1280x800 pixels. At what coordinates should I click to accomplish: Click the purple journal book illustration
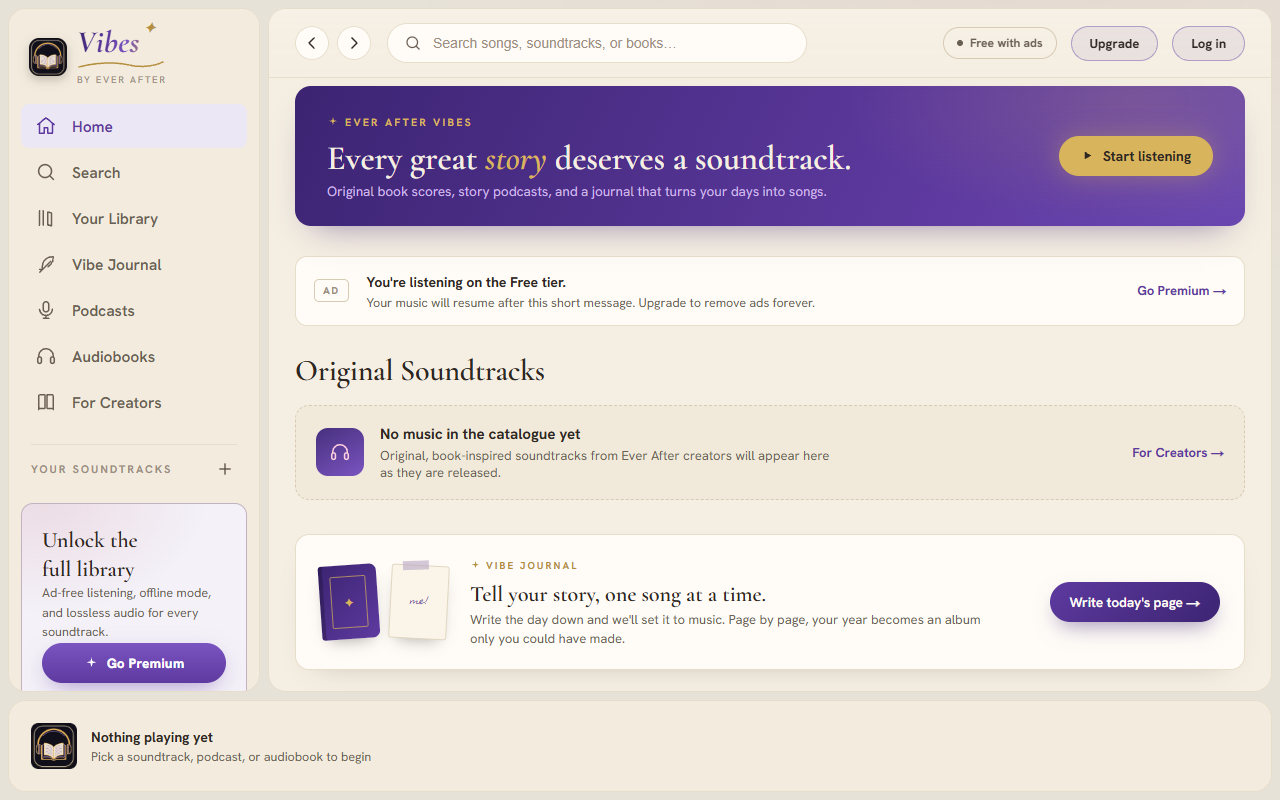(x=349, y=602)
